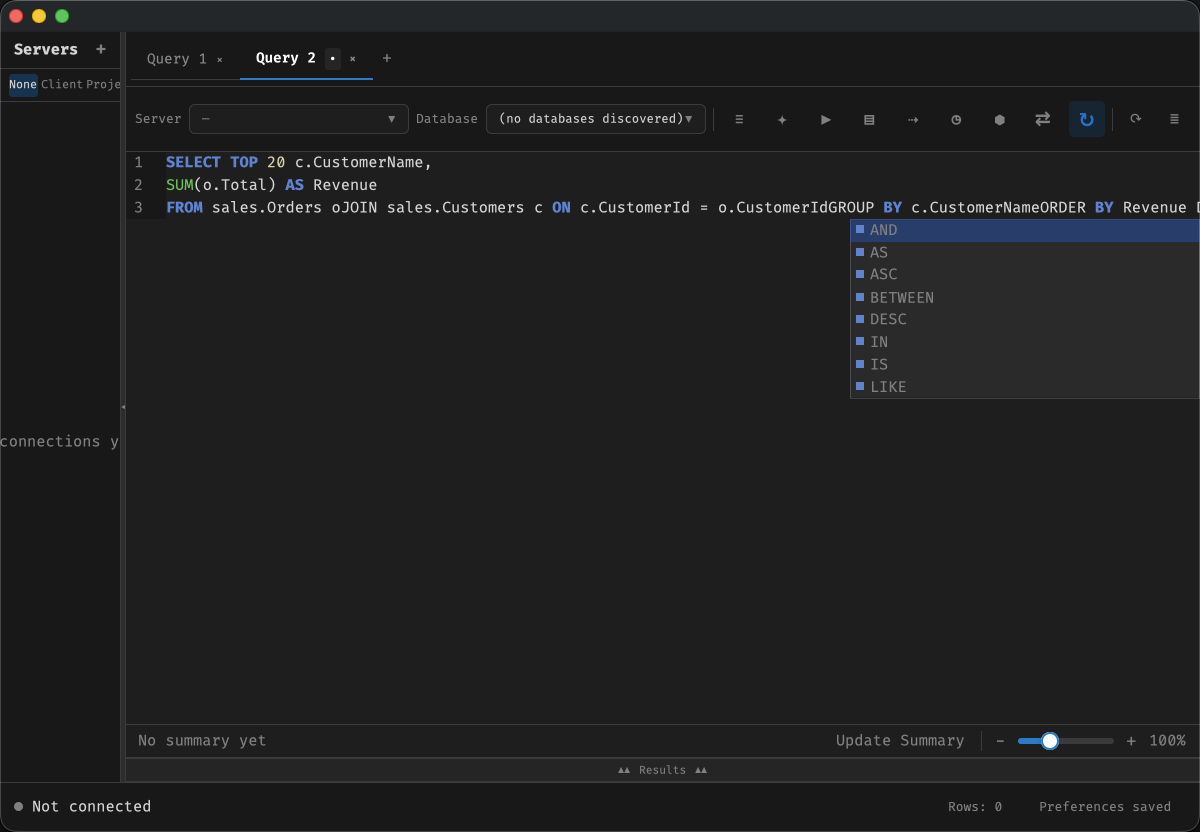1200x832 pixels.
Task: Click sales.Orders on line 3
Action: coord(267,208)
